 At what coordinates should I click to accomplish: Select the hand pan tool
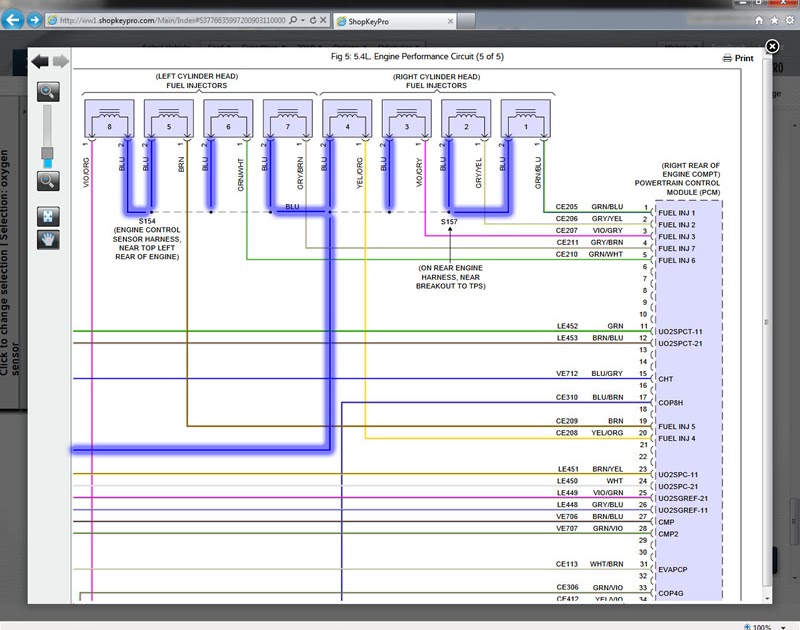[48, 239]
